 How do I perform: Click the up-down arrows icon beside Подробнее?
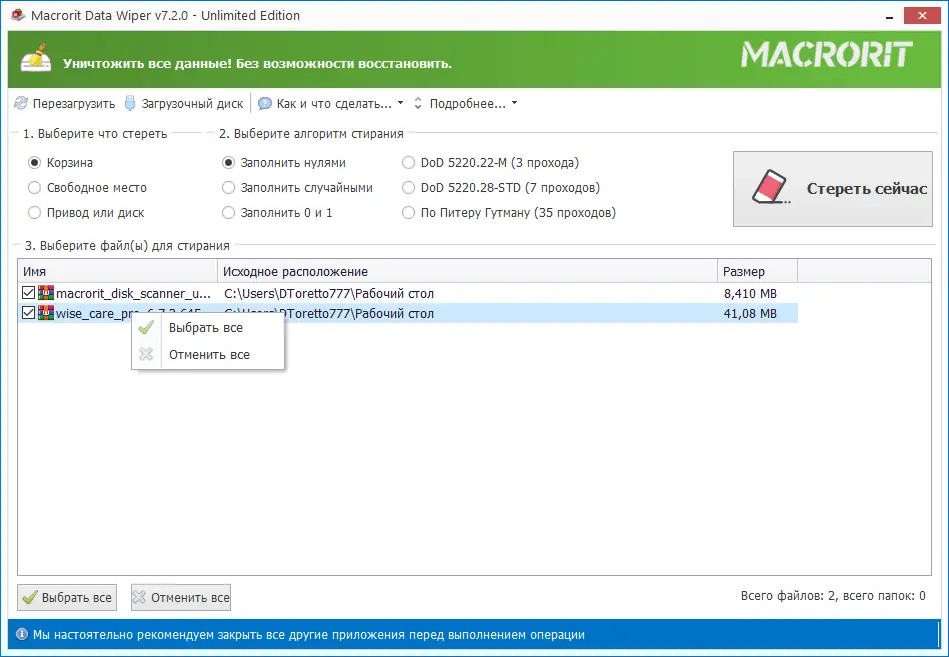418,103
